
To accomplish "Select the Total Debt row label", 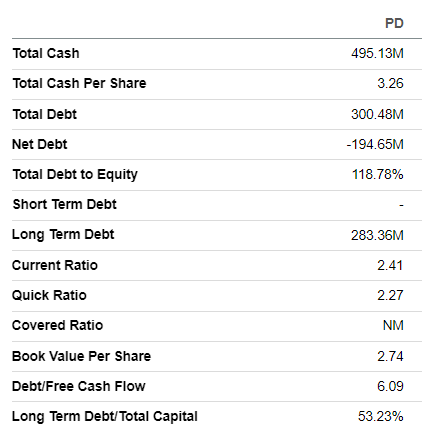I will point(45,114).
